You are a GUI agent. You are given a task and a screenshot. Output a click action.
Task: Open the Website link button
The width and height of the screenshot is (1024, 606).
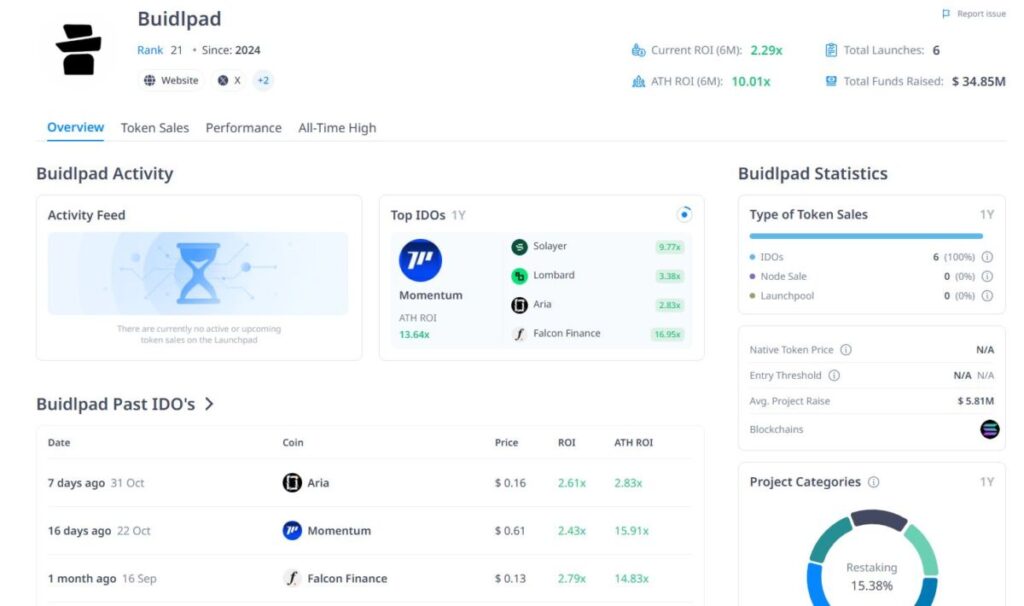(171, 81)
